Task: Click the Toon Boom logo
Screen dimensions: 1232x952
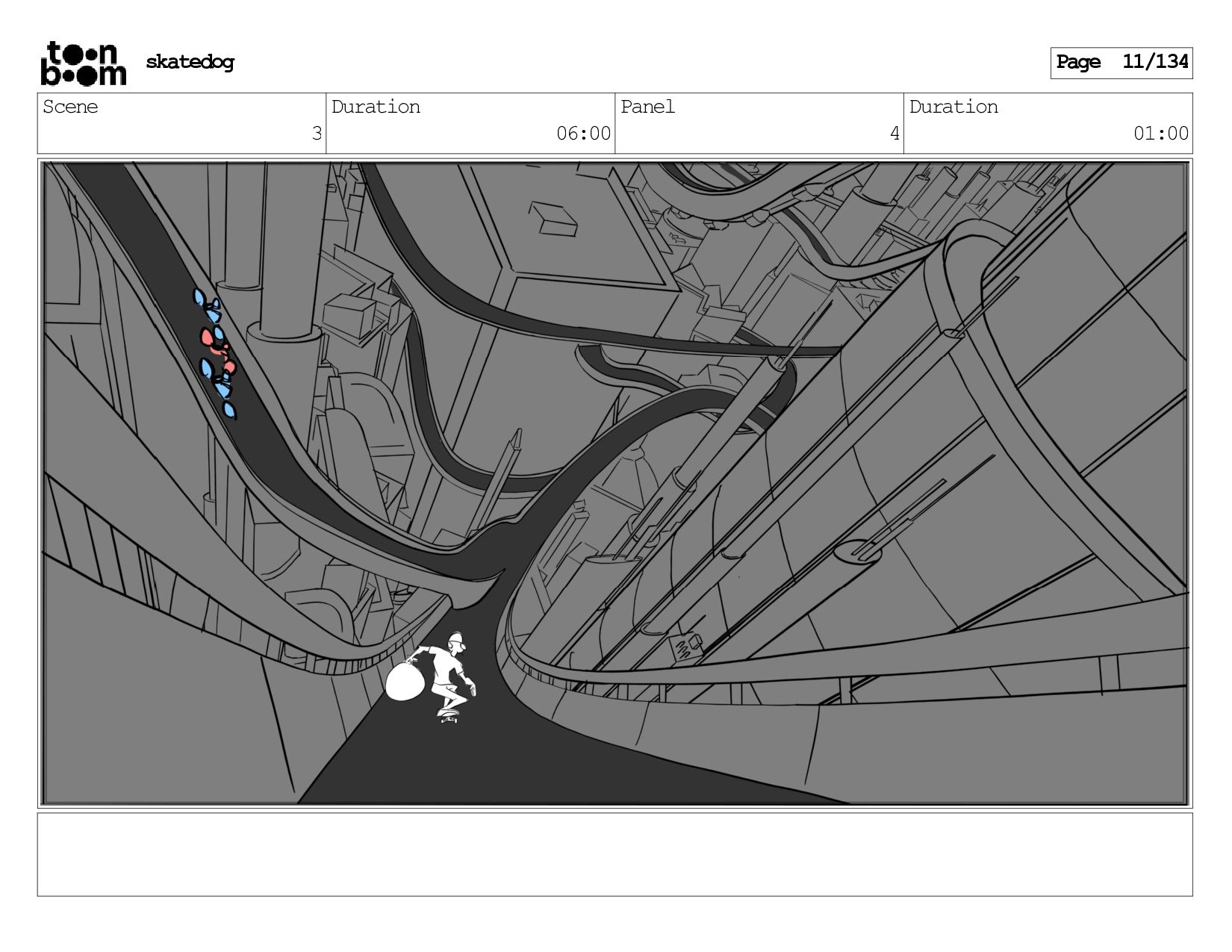Action: pyautogui.click(x=83, y=63)
